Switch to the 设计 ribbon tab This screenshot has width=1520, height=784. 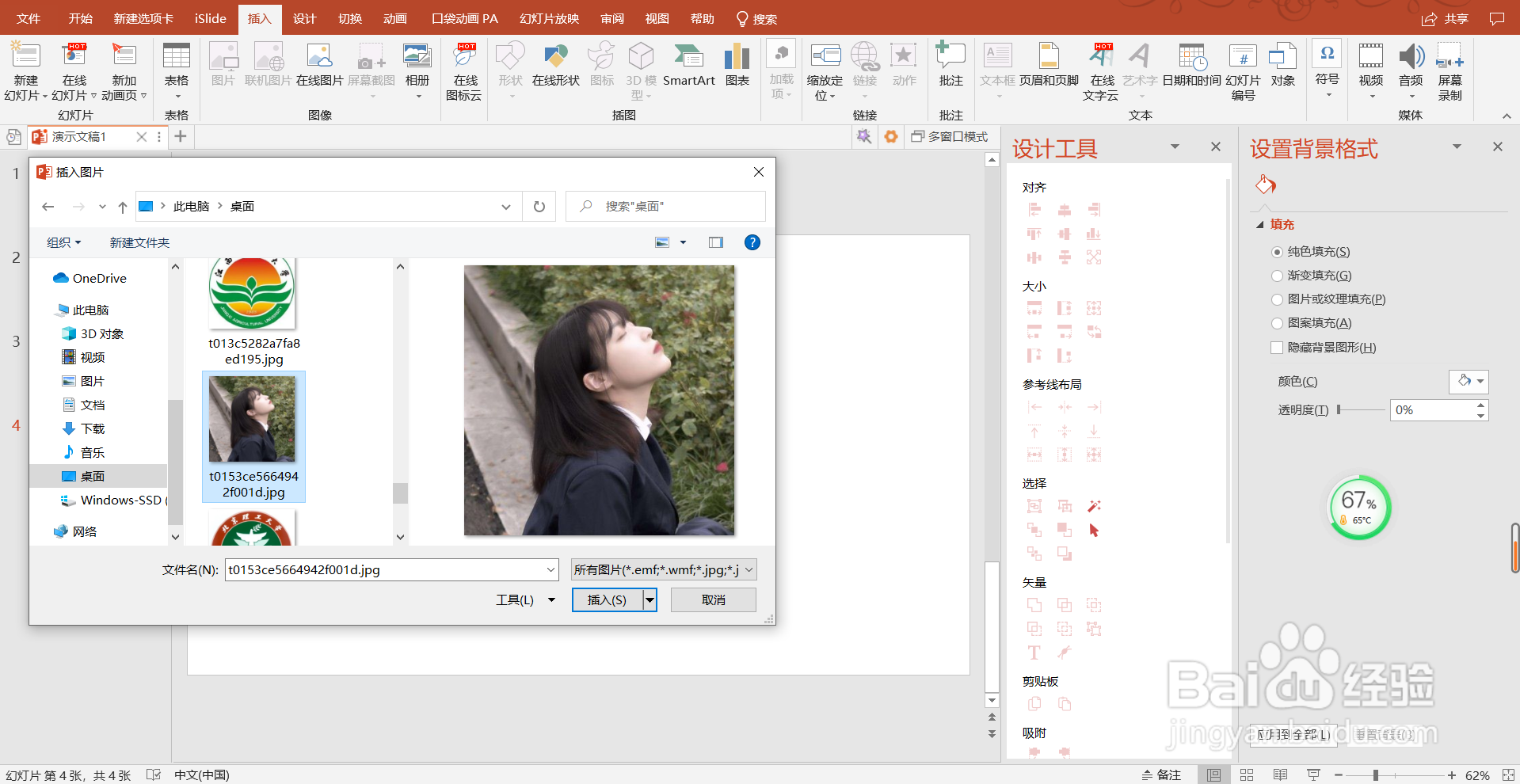(304, 18)
